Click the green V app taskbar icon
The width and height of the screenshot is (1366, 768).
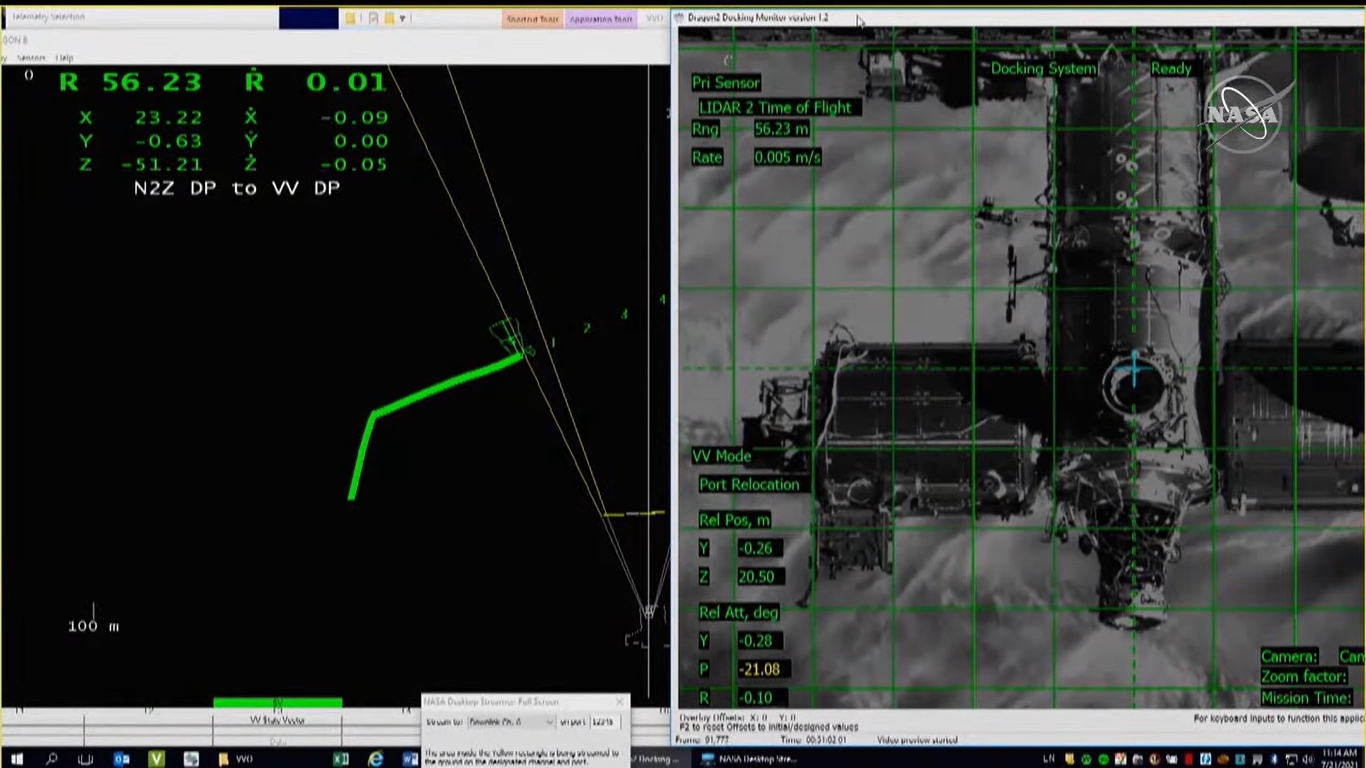pos(156,759)
